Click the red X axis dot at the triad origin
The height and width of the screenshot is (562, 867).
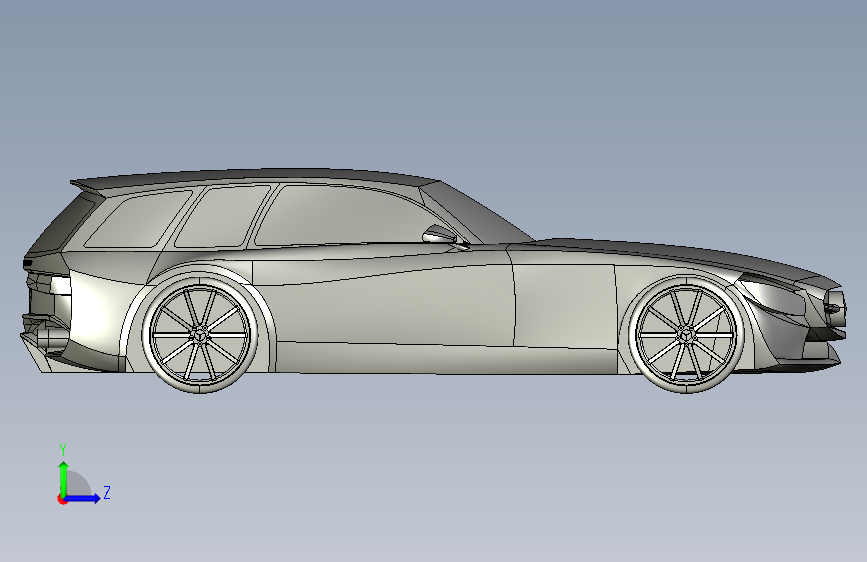click(62, 499)
